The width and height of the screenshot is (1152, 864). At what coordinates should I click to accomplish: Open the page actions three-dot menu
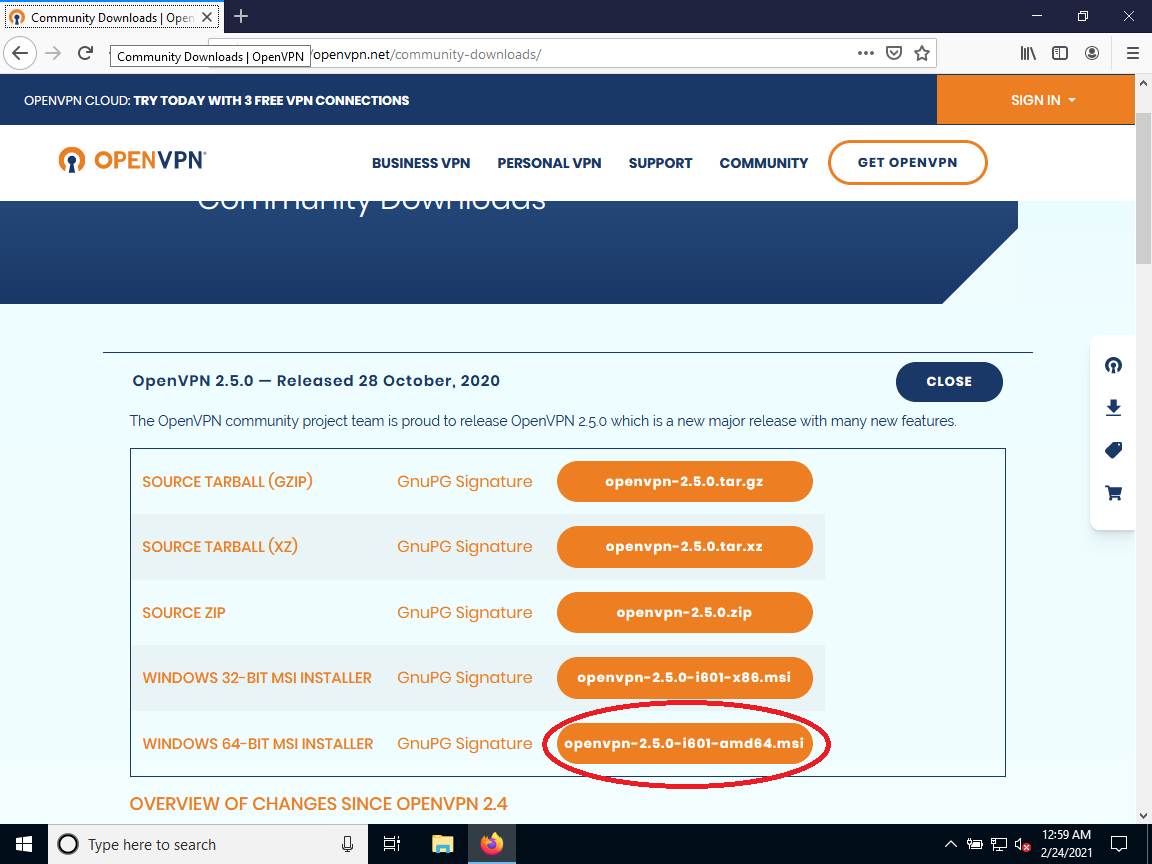coord(865,53)
